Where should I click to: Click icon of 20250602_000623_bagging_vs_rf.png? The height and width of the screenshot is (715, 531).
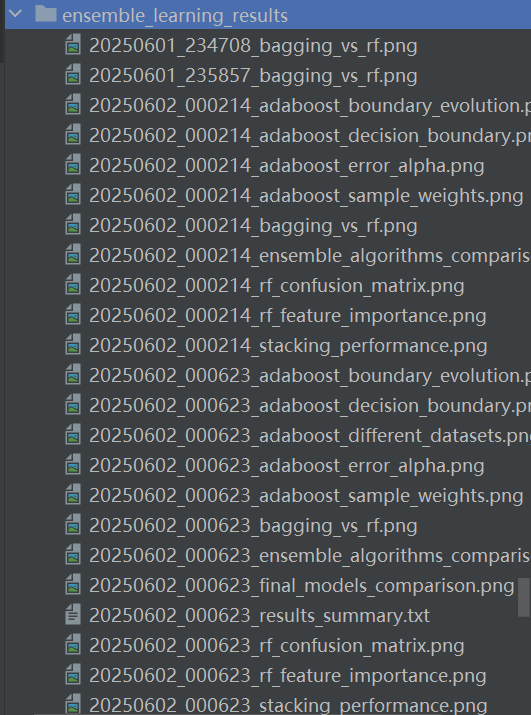pyautogui.click(x=73, y=525)
